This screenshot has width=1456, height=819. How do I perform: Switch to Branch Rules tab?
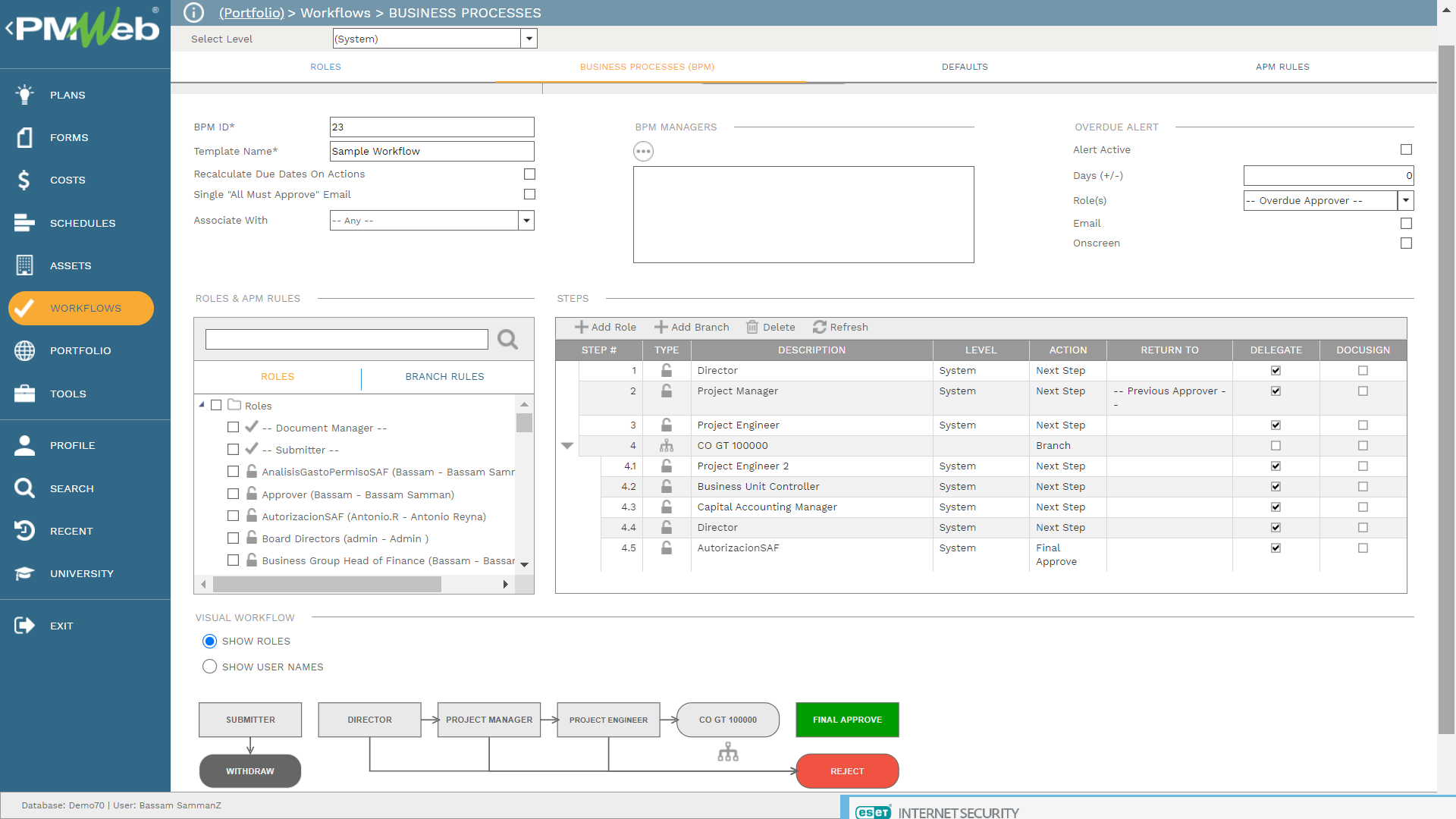444,377
